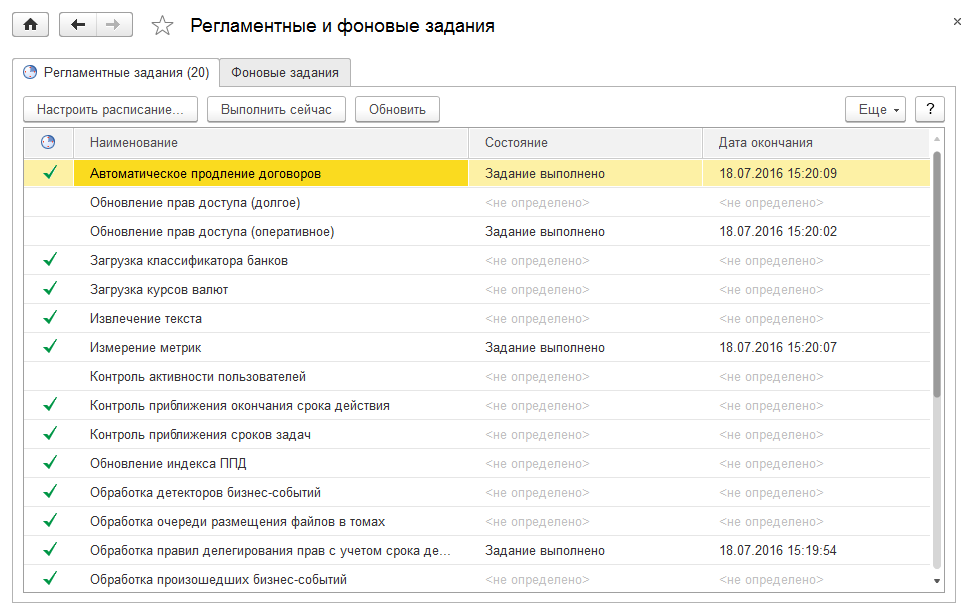975x615 pixels.
Task: Switch to Фоновые задания tab
Action: [285, 72]
